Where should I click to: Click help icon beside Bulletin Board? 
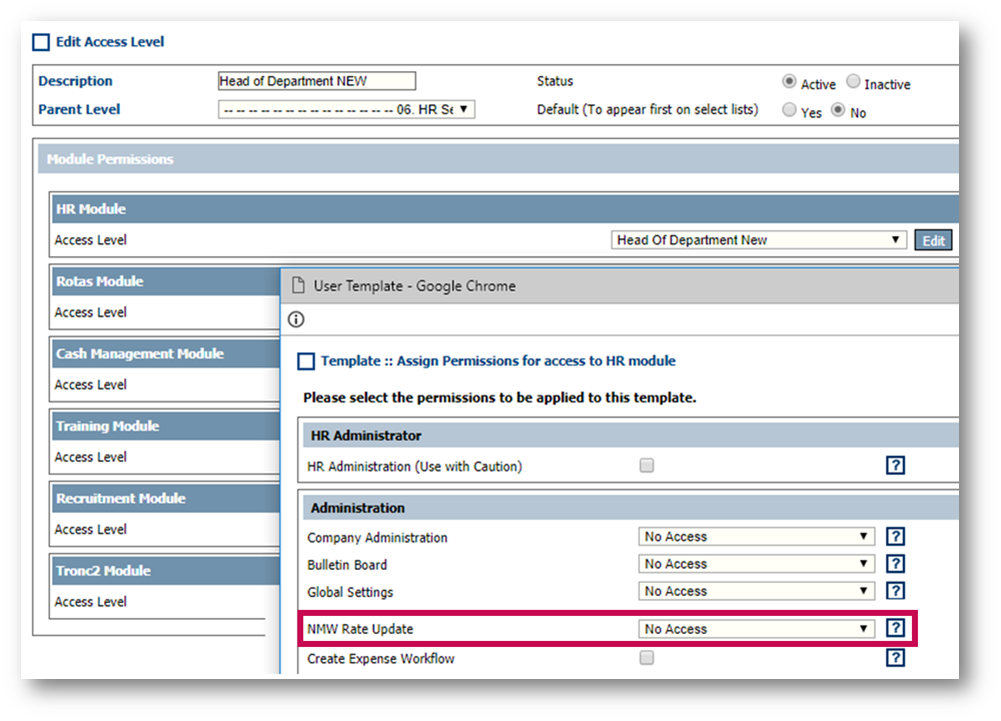click(x=895, y=564)
